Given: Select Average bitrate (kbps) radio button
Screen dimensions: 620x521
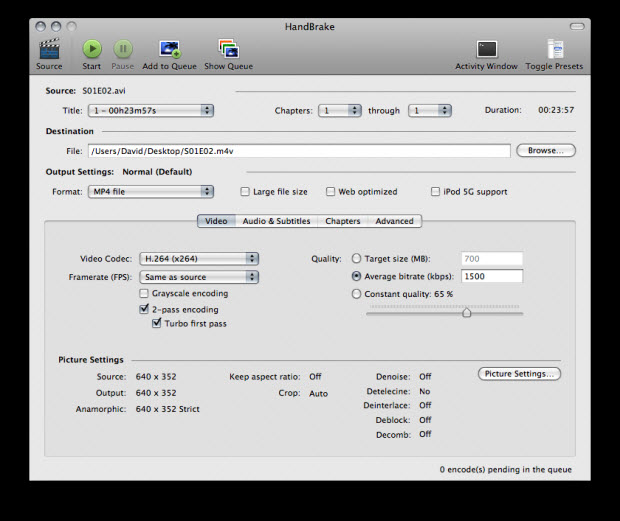Looking at the screenshot, I should click(356, 276).
